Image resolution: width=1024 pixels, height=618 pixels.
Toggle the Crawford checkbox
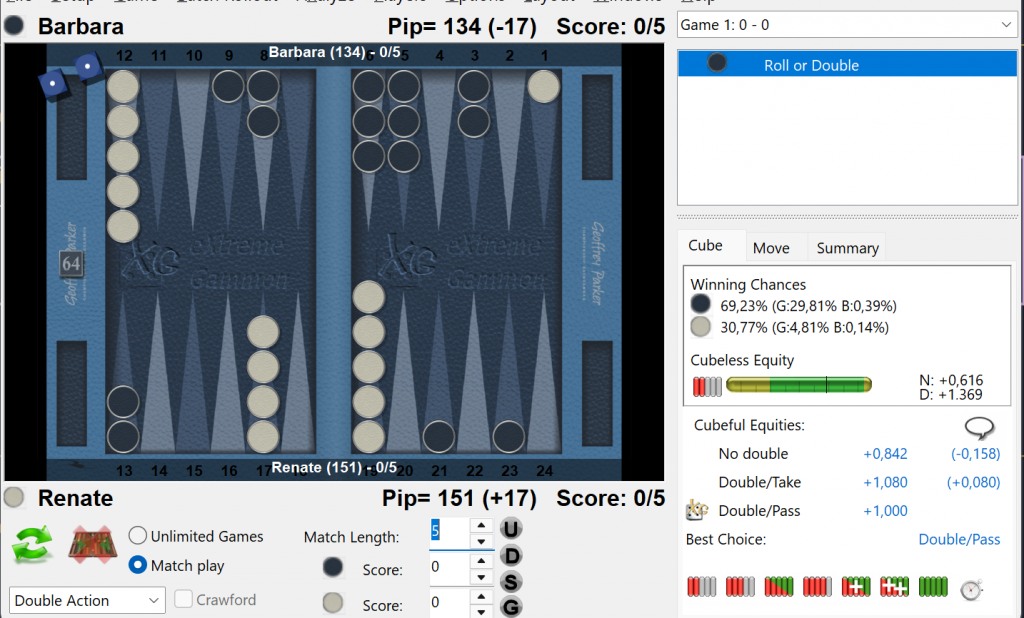click(x=184, y=599)
